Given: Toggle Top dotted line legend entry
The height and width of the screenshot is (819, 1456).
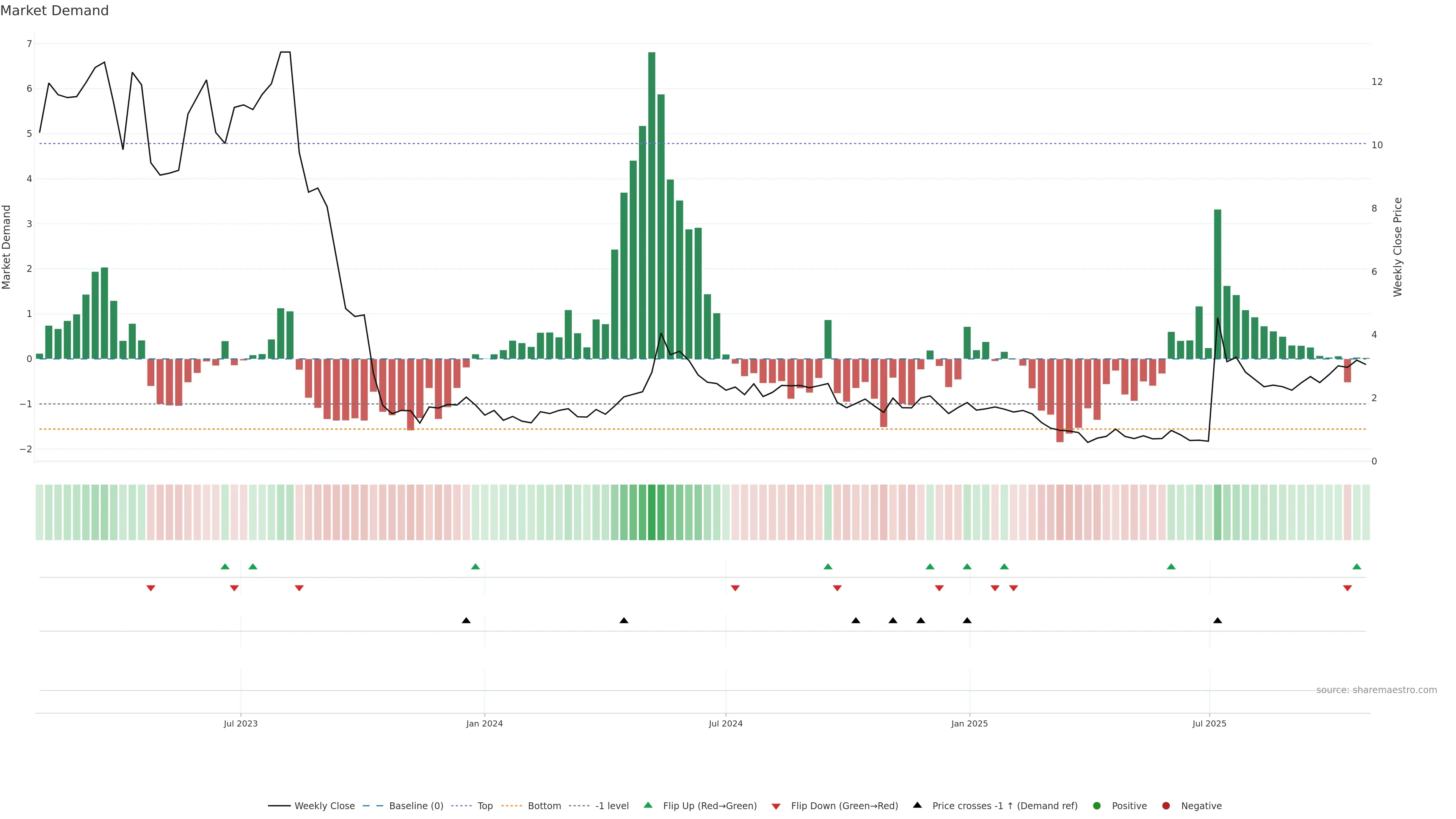Looking at the screenshot, I should pyautogui.click(x=485, y=806).
